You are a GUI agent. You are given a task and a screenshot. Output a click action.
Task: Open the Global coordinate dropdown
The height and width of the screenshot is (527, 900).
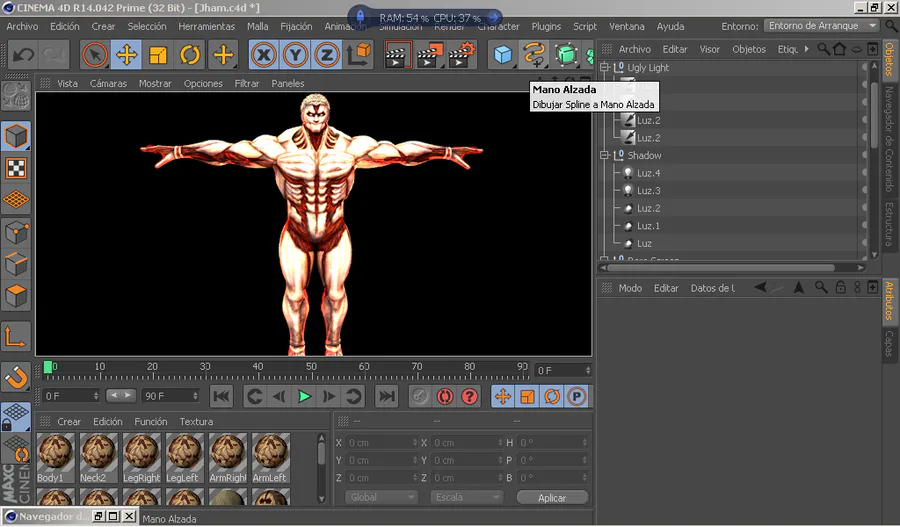tap(381, 497)
